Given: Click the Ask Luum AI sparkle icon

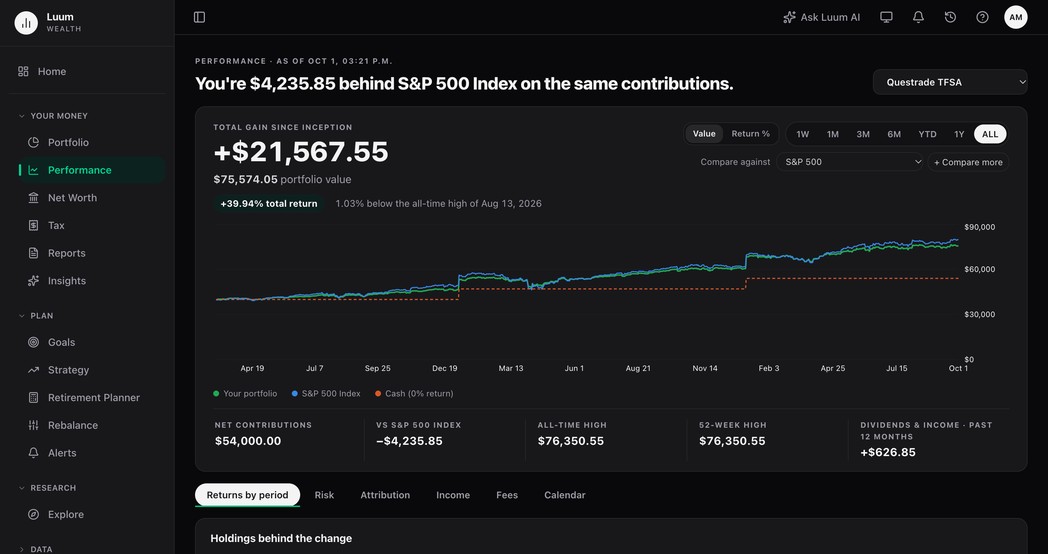Looking at the screenshot, I should click(x=789, y=17).
